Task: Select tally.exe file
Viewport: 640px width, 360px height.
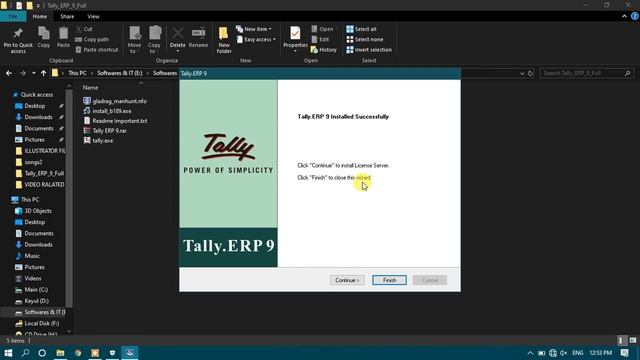Action: [98, 140]
